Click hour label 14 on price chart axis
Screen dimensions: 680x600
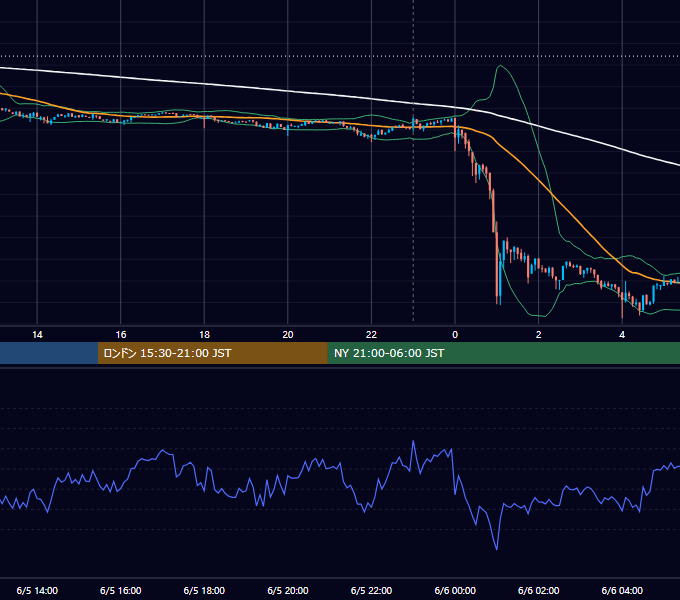37,335
